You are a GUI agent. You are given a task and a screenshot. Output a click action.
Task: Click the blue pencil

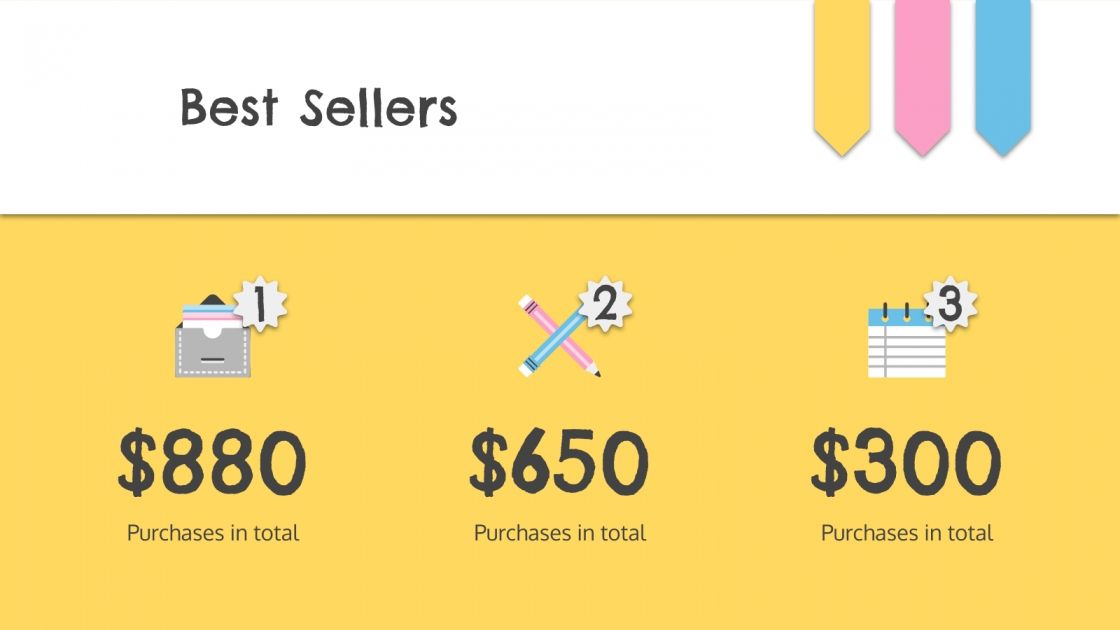point(548,344)
